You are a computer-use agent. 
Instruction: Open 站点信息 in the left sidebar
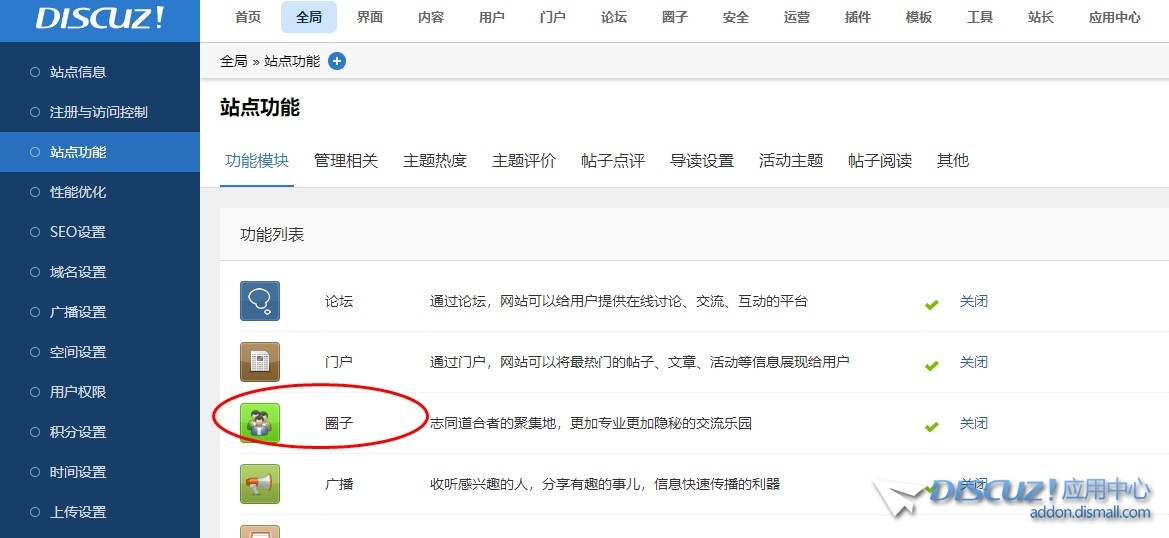pyautogui.click(x=78, y=72)
